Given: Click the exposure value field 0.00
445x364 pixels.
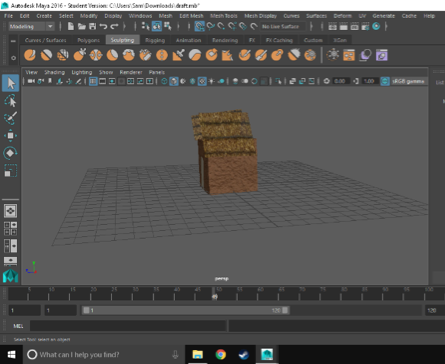Looking at the screenshot, I should click(340, 81).
